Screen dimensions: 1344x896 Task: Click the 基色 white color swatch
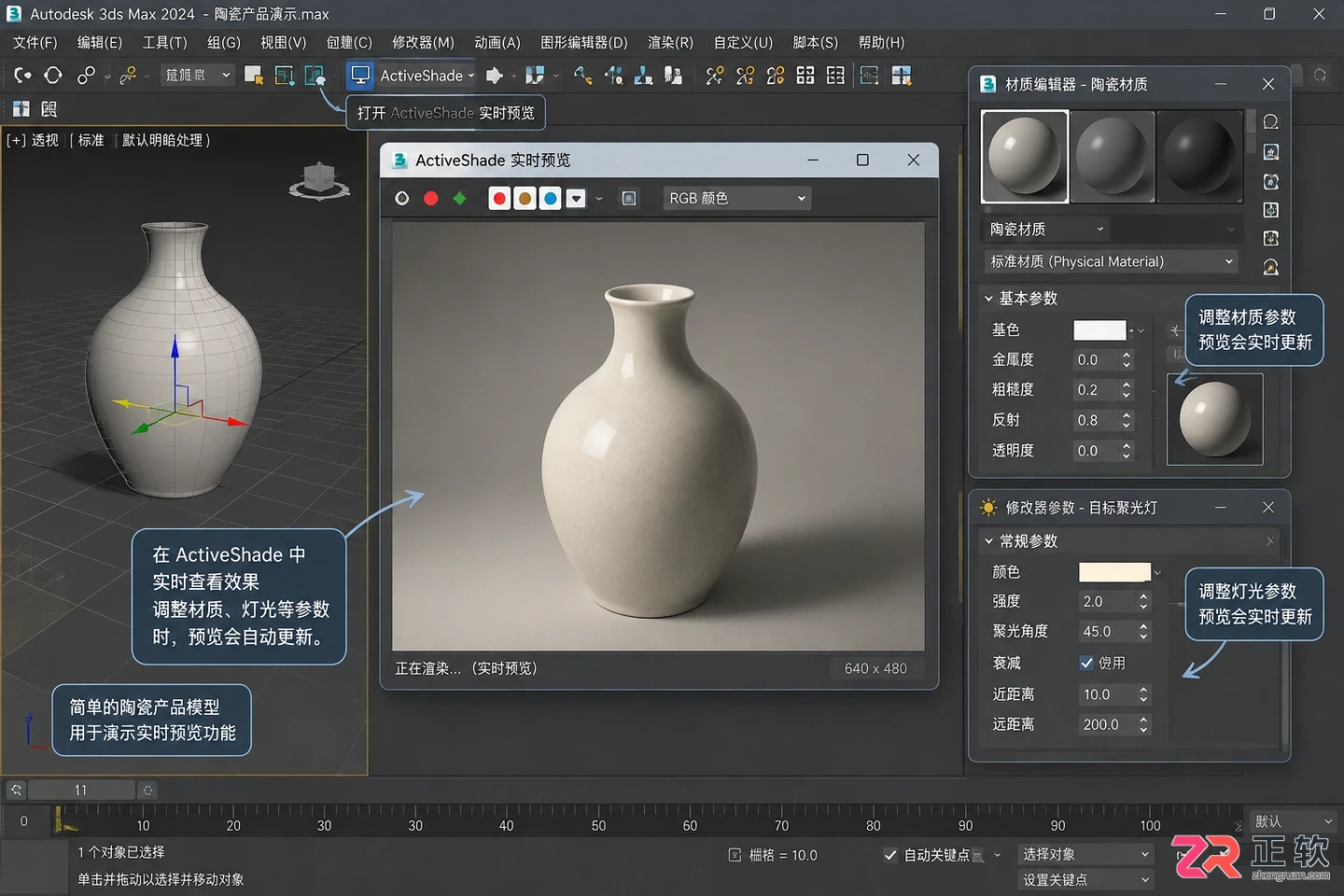pyautogui.click(x=1099, y=330)
